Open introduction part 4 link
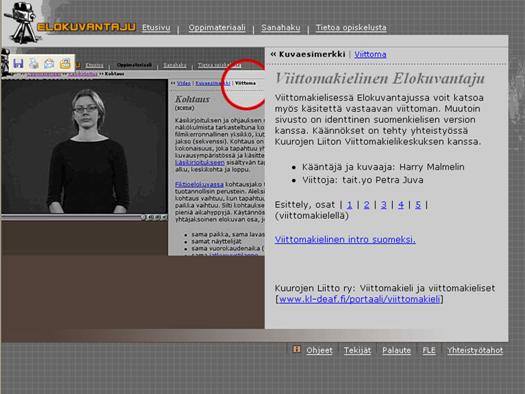The width and height of the screenshot is (525, 394). click(x=401, y=205)
